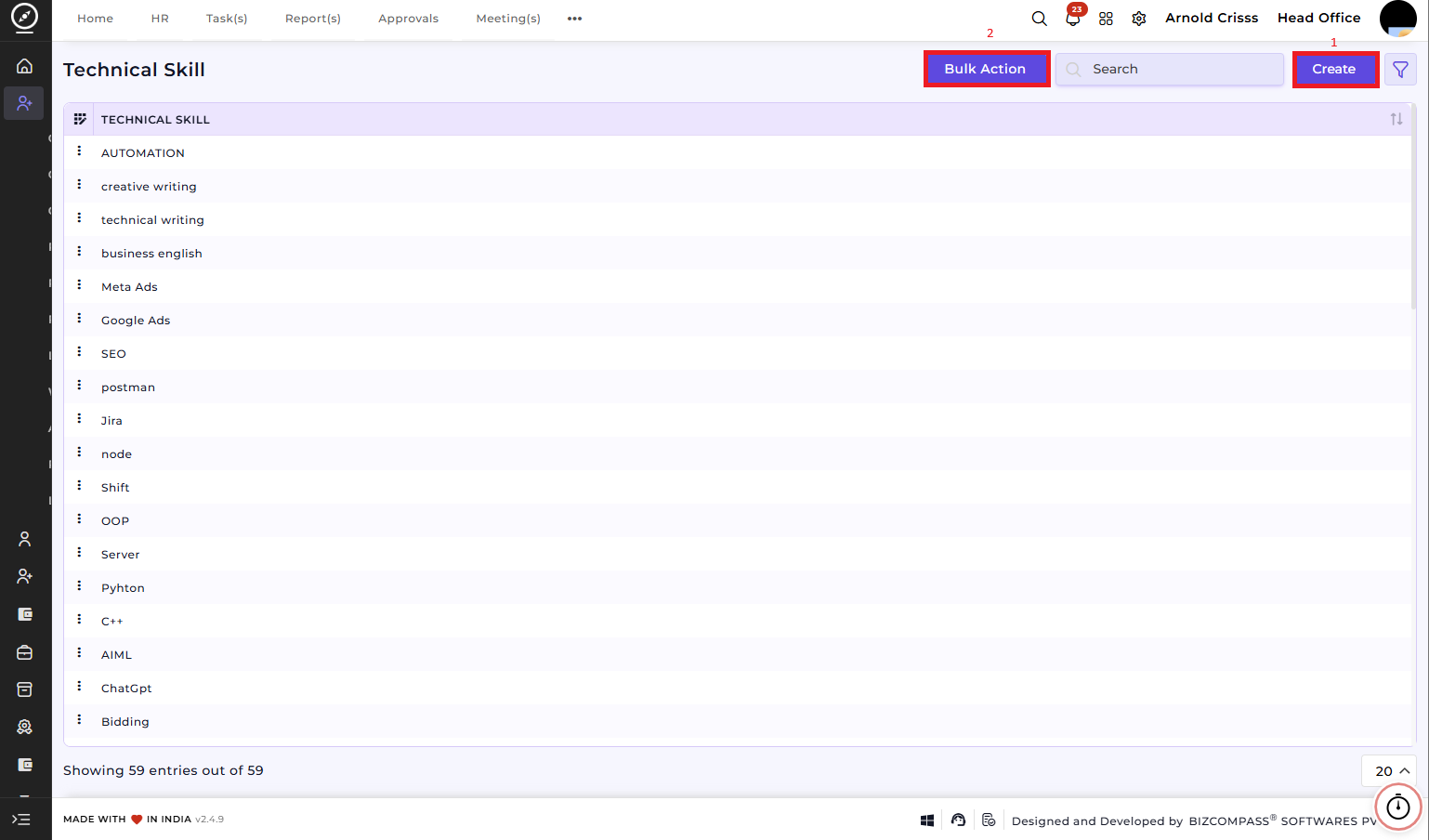
Task: Open the Task(s) menu
Action: coord(227,19)
